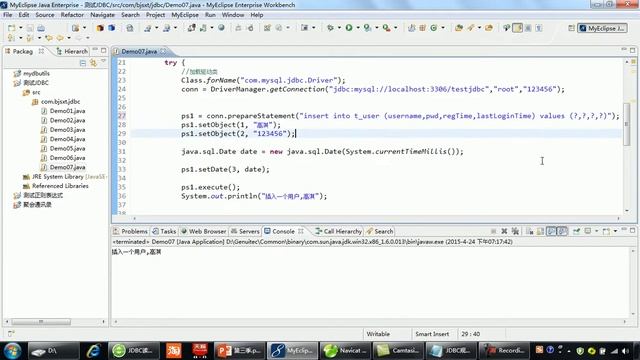Click the Writable status bar field
Image resolution: width=640 pixels, height=360 pixels.
click(x=378, y=334)
